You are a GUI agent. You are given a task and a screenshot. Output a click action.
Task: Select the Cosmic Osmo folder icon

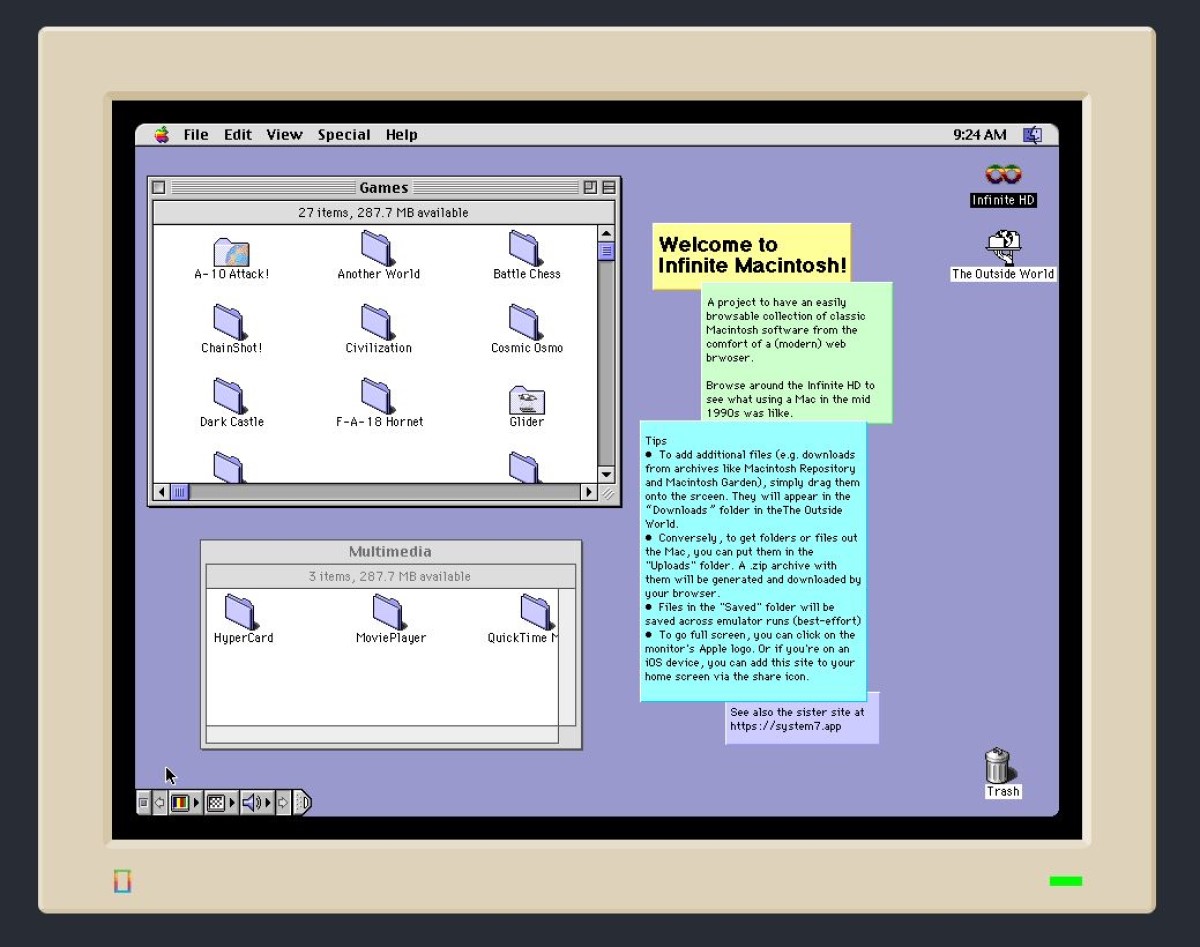(526, 322)
